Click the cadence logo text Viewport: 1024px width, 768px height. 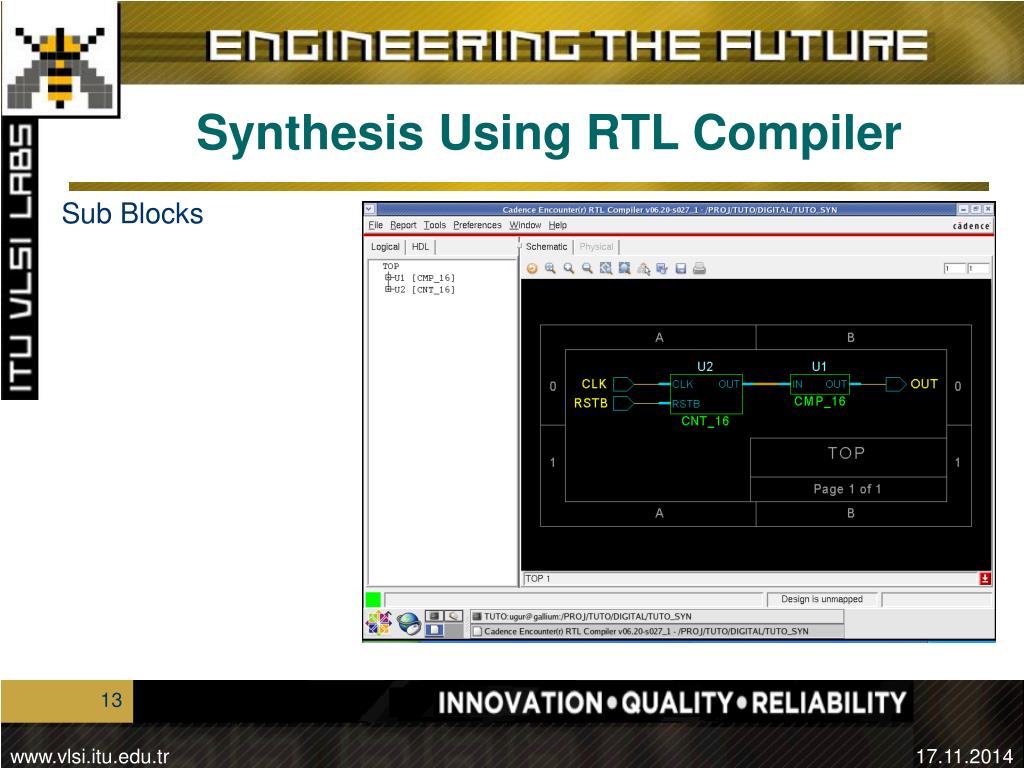971,226
